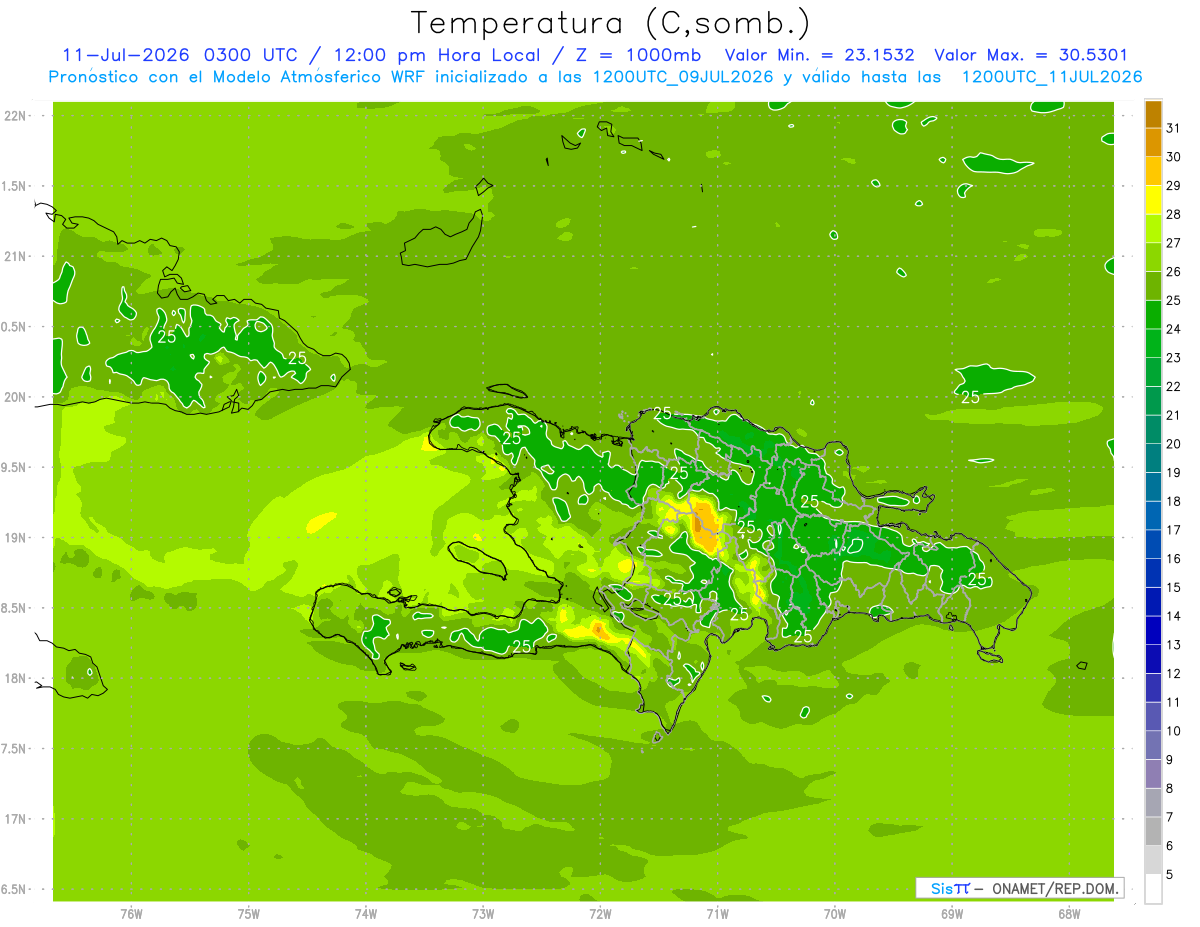Select "Valor Max. = 30.5301" text

[x=1031, y=55]
